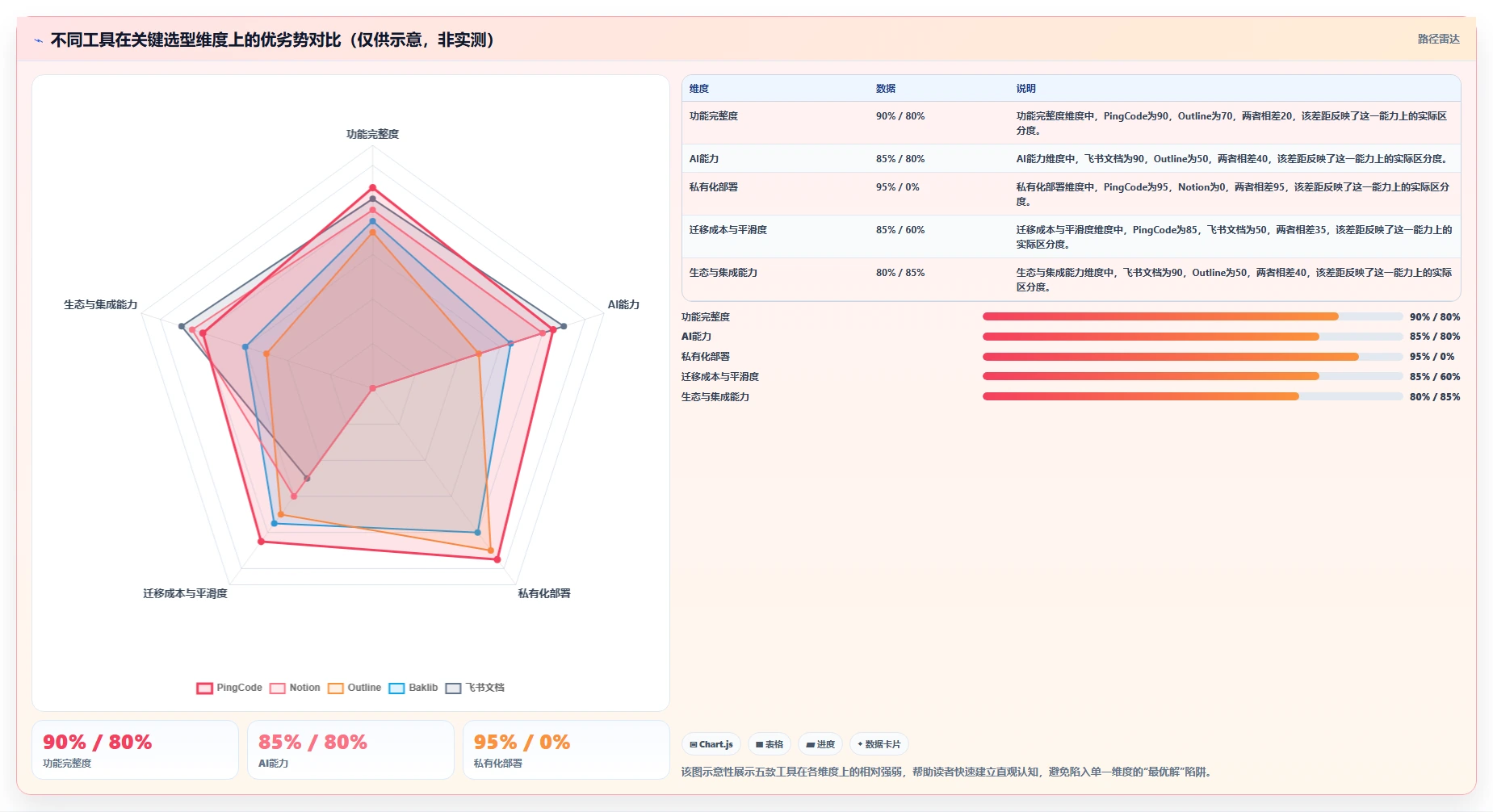Image resolution: width=1493 pixels, height=812 pixels.
Task: Toggle Outline dataset in the legend
Action: coord(354,688)
